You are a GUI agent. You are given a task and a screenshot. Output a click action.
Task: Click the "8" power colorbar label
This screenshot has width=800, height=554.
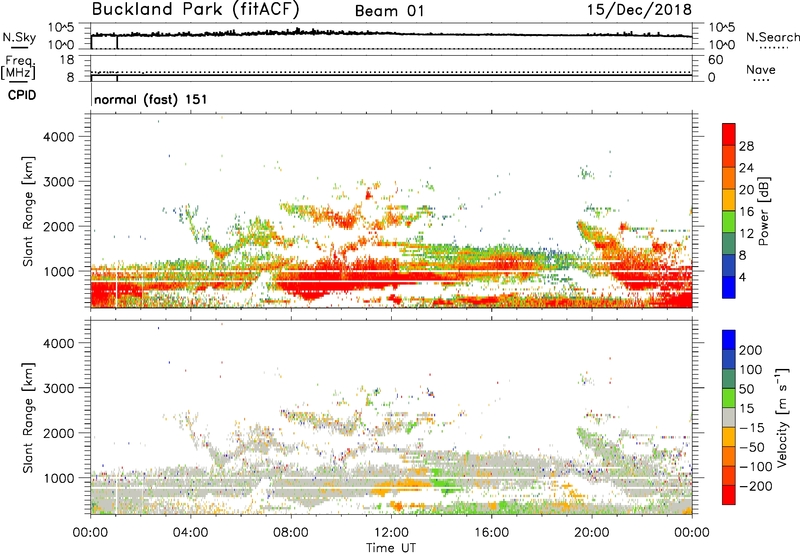pos(743,256)
